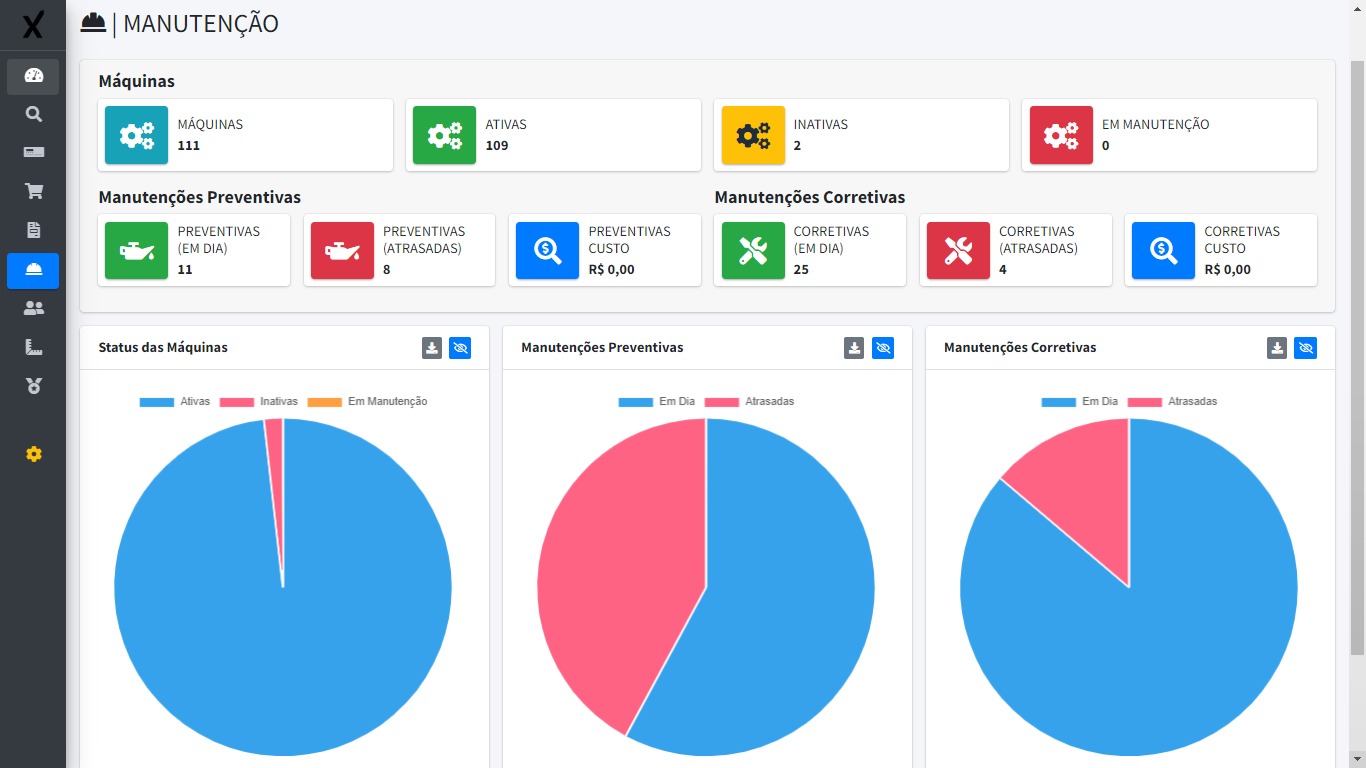The width and height of the screenshot is (1366, 768).
Task: Download the Manutenções Corretivas chart
Action: coord(1277,348)
